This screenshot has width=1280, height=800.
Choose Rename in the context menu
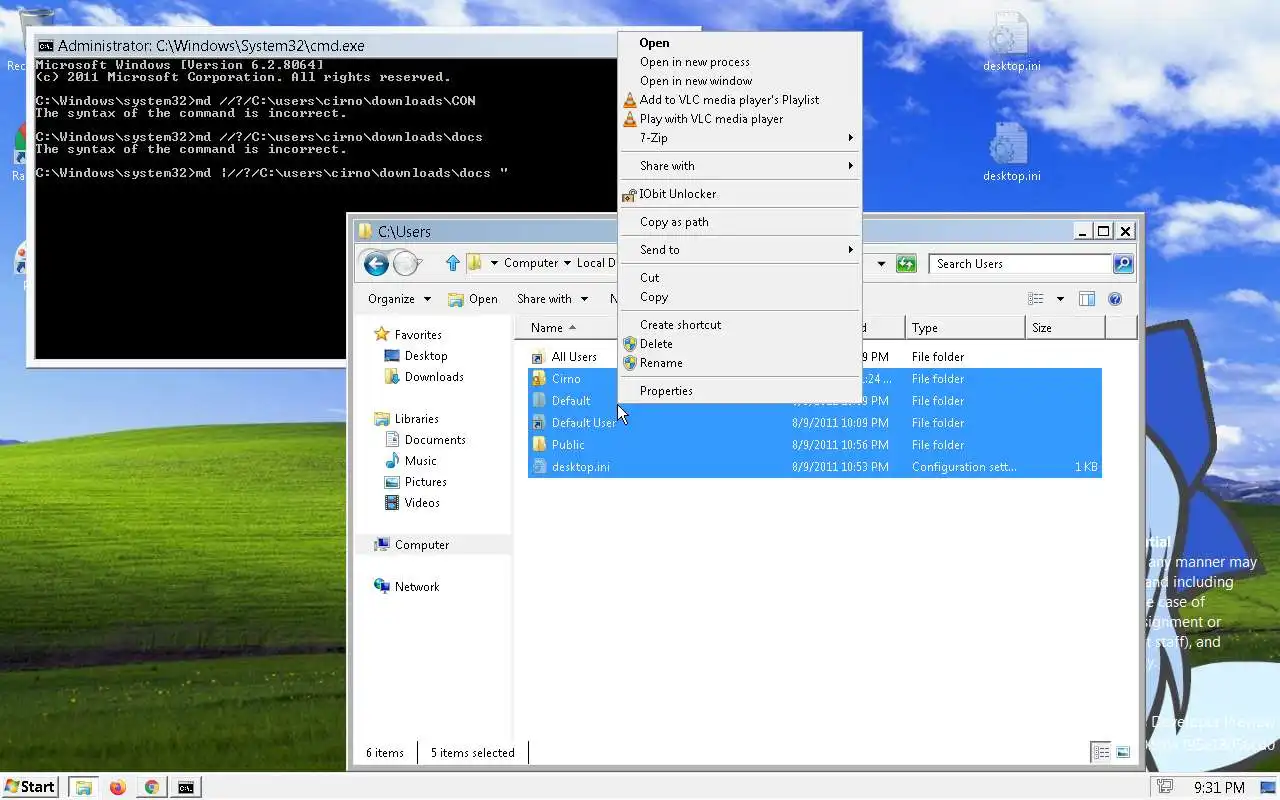(740, 363)
